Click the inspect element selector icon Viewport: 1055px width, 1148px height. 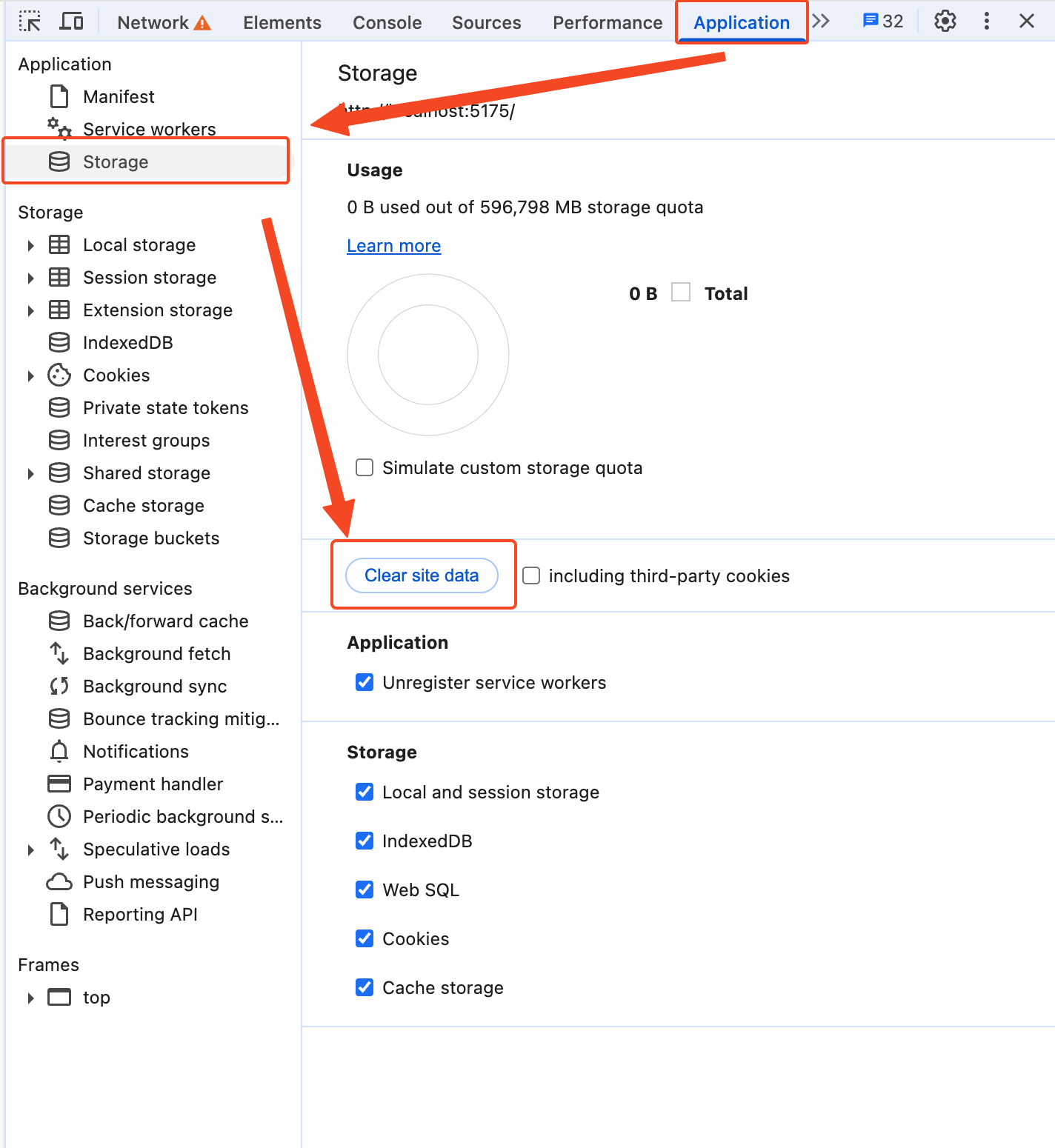(x=30, y=21)
